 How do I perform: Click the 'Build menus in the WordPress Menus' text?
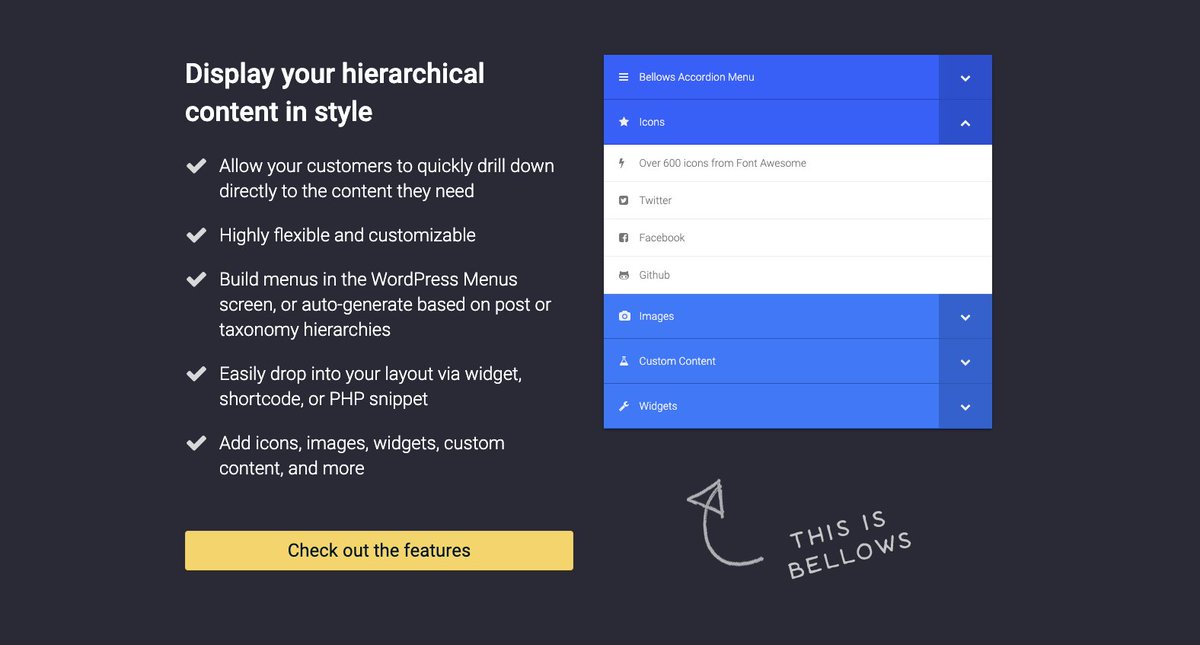[369, 279]
